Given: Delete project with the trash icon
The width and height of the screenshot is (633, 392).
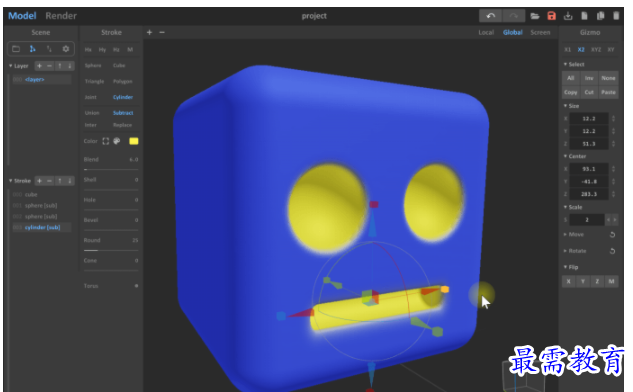Looking at the screenshot, I should (616, 16).
